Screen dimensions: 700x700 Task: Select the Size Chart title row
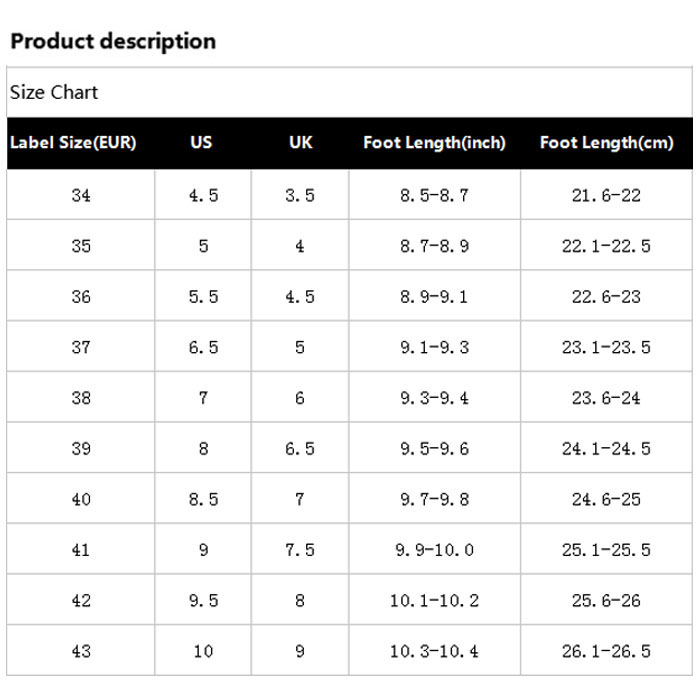pyautogui.click(x=350, y=92)
